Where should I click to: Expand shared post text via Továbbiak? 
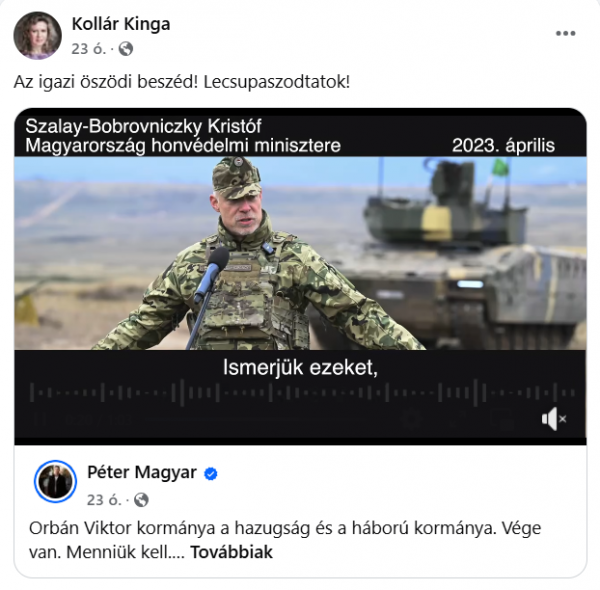tap(232, 552)
